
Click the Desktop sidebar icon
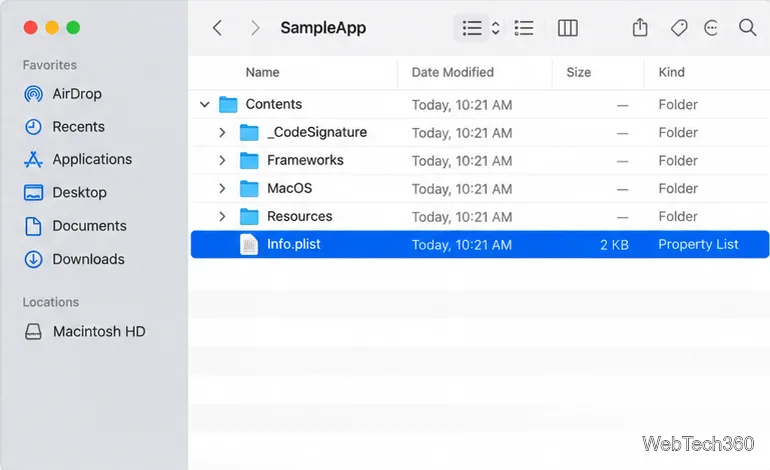[33, 193]
